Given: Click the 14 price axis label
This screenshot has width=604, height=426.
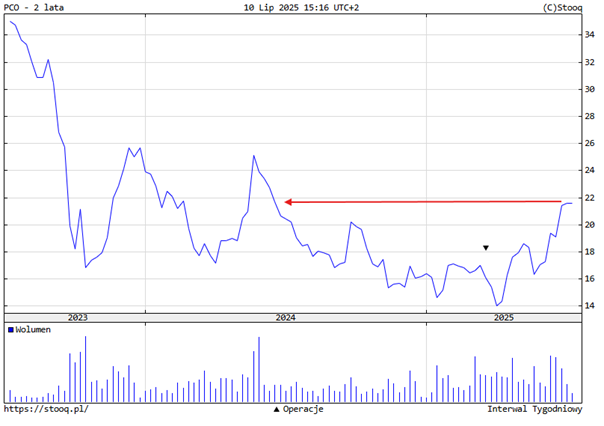Looking at the screenshot, I should [x=590, y=306].
